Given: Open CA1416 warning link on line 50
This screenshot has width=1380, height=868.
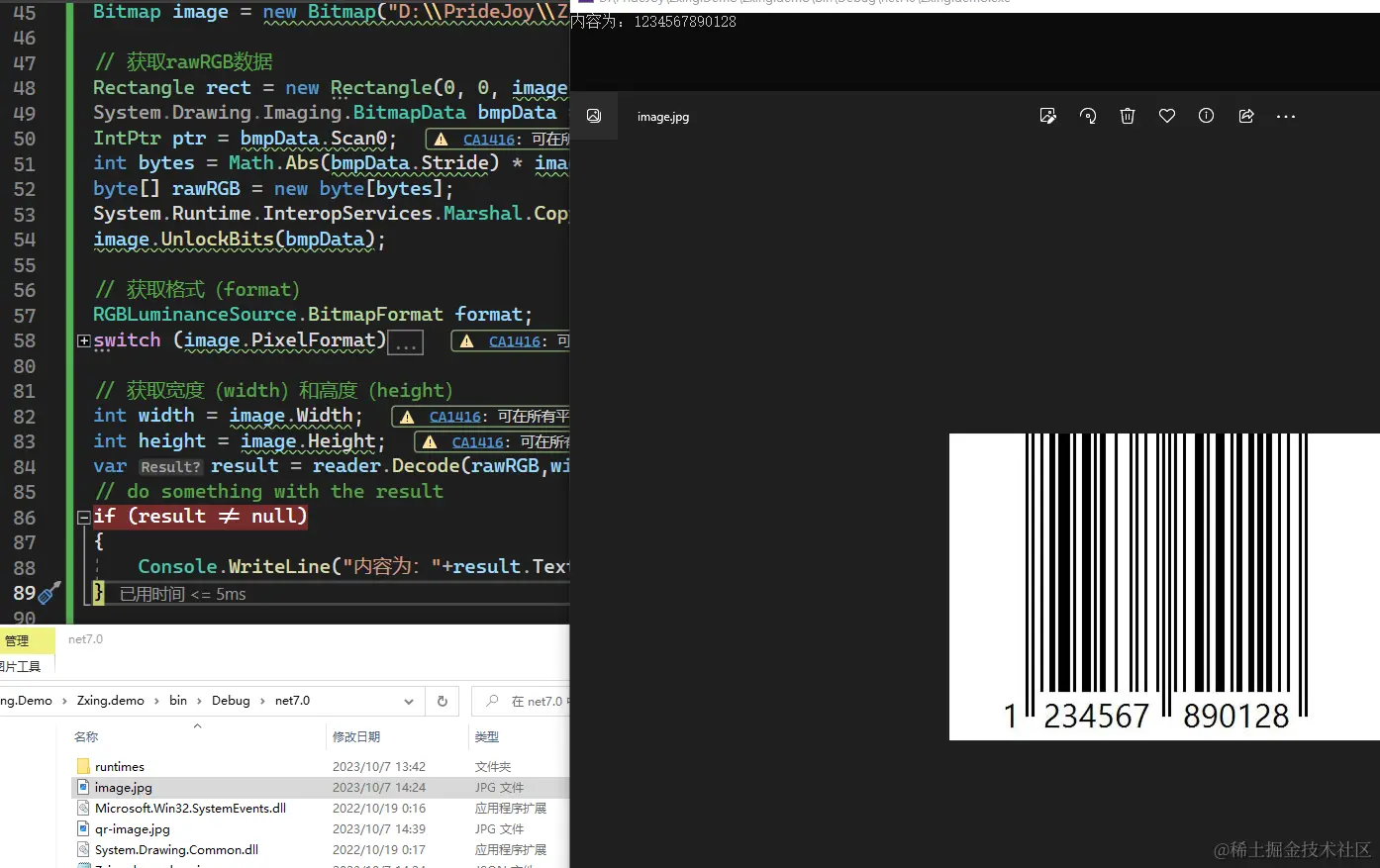Looking at the screenshot, I should (489, 140).
